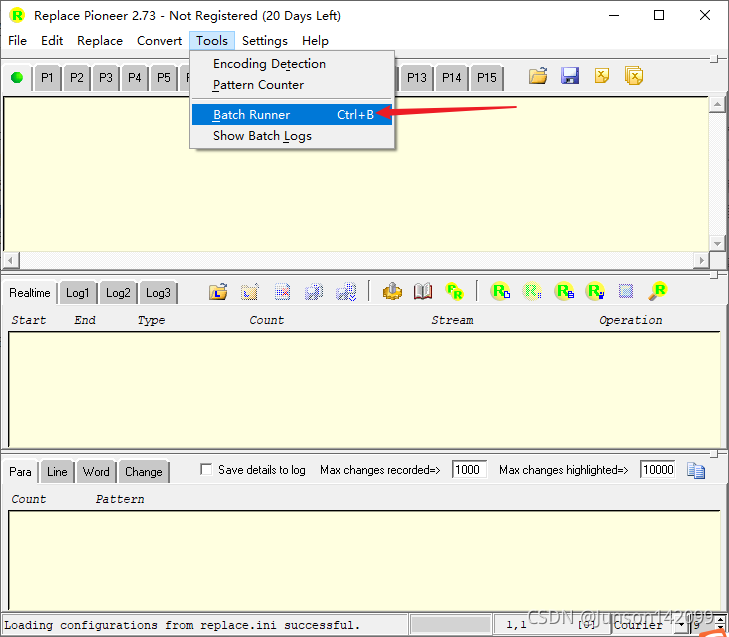Switch to the P15 tab
This screenshot has width=729, height=637.
tap(487, 78)
